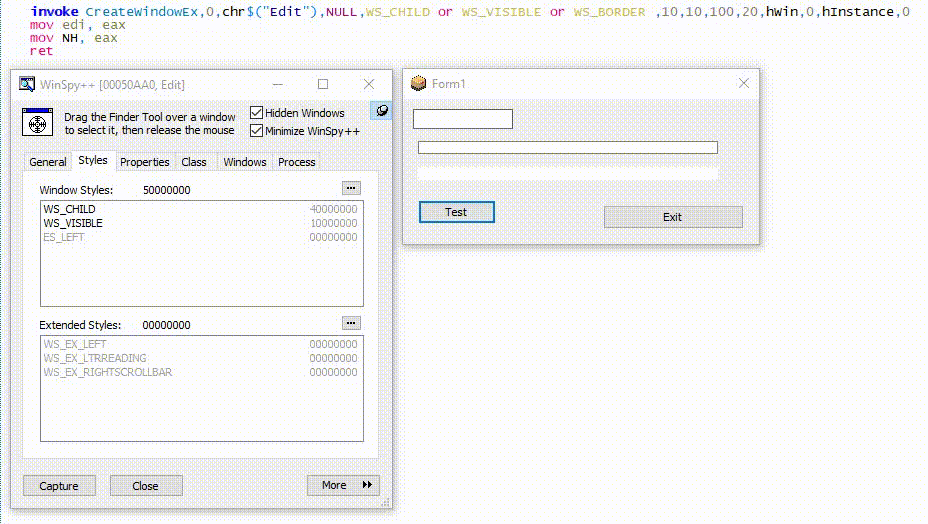The width and height of the screenshot is (928, 524).
Task: Expand WinSpy++ with the More button
Action: [x=343, y=485]
